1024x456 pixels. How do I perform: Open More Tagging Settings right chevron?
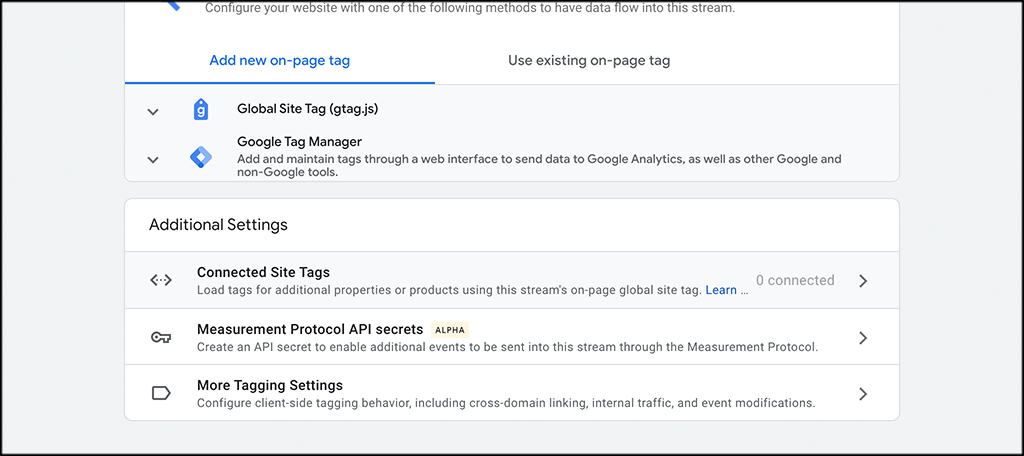tap(863, 394)
